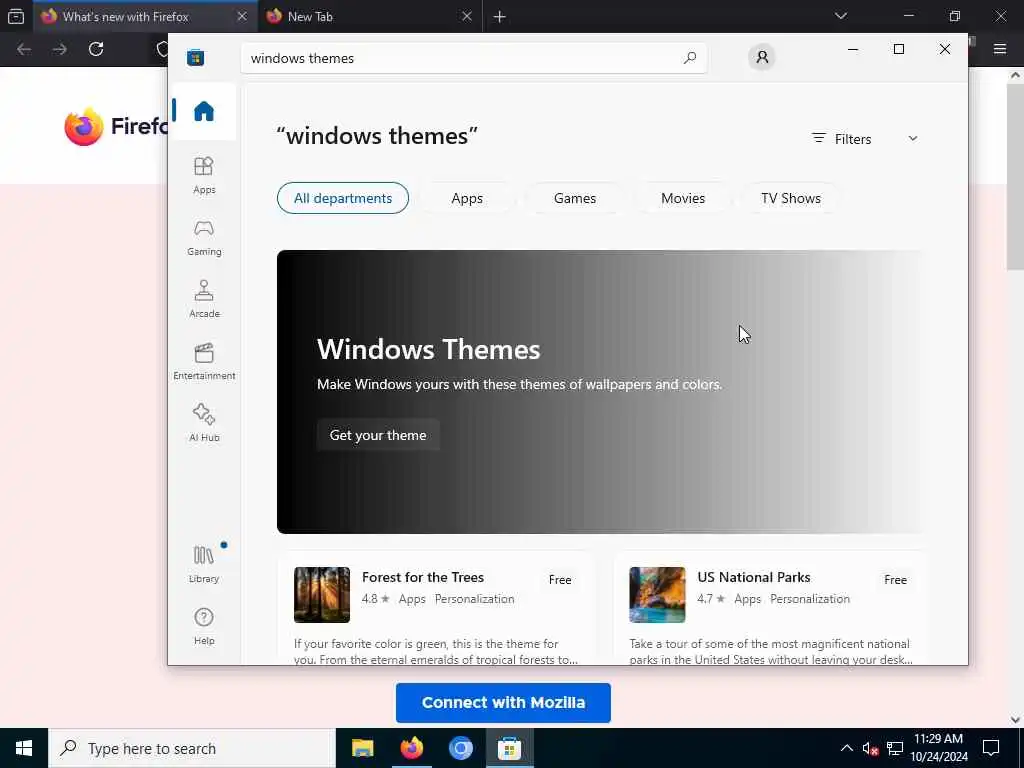Close the New Tab tab in Firefox
Image resolution: width=1024 pixels, height=768 pixels.
(466, 16)
